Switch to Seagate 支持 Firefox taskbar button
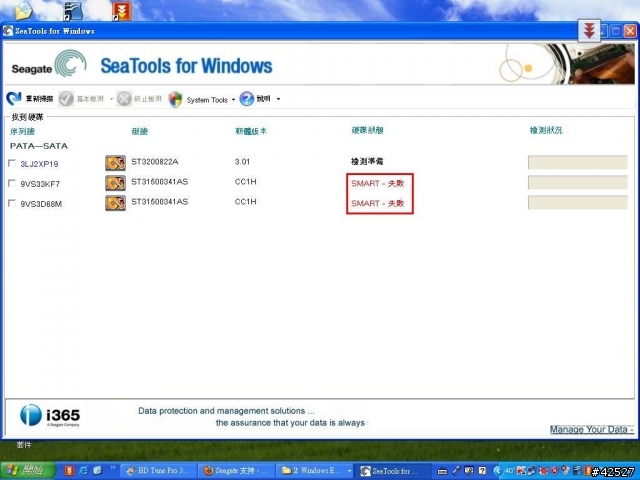This screenshot has height=480, width=640. pyautogui.click(x=237, y=471)
